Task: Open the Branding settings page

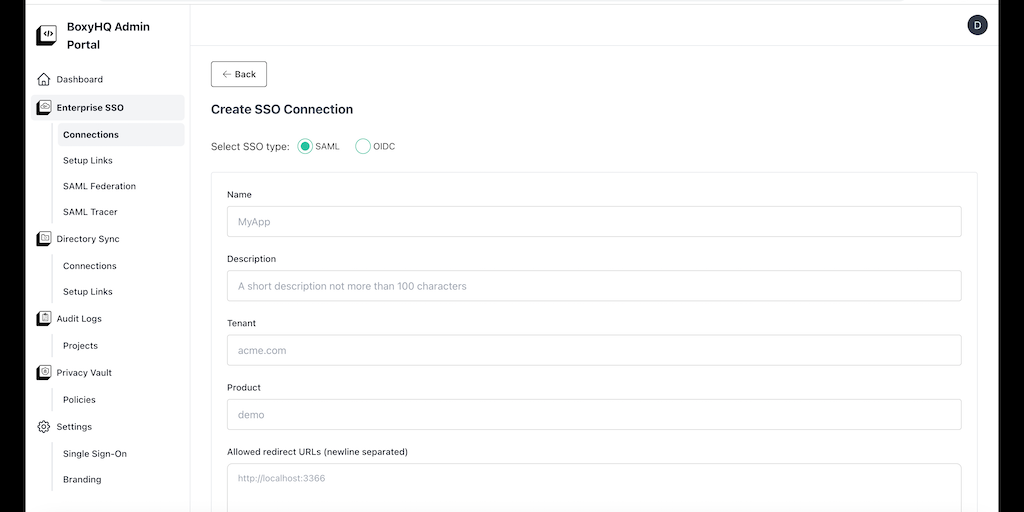Action: click(x=82, y=479)
